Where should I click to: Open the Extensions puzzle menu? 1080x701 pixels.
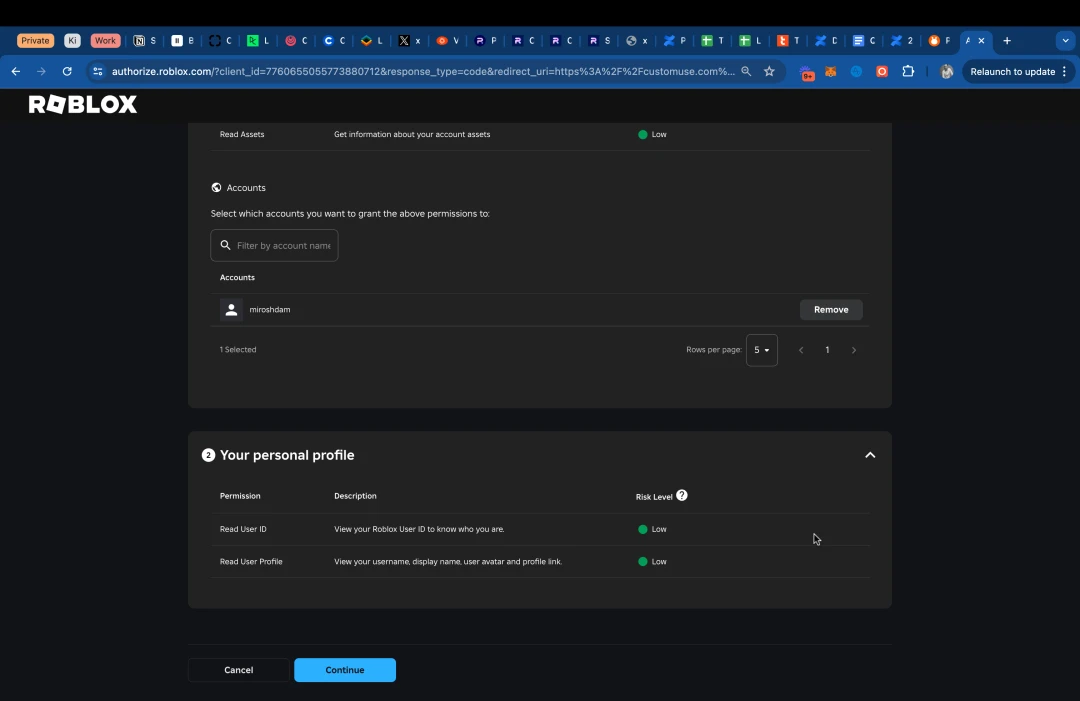(908, 72)
